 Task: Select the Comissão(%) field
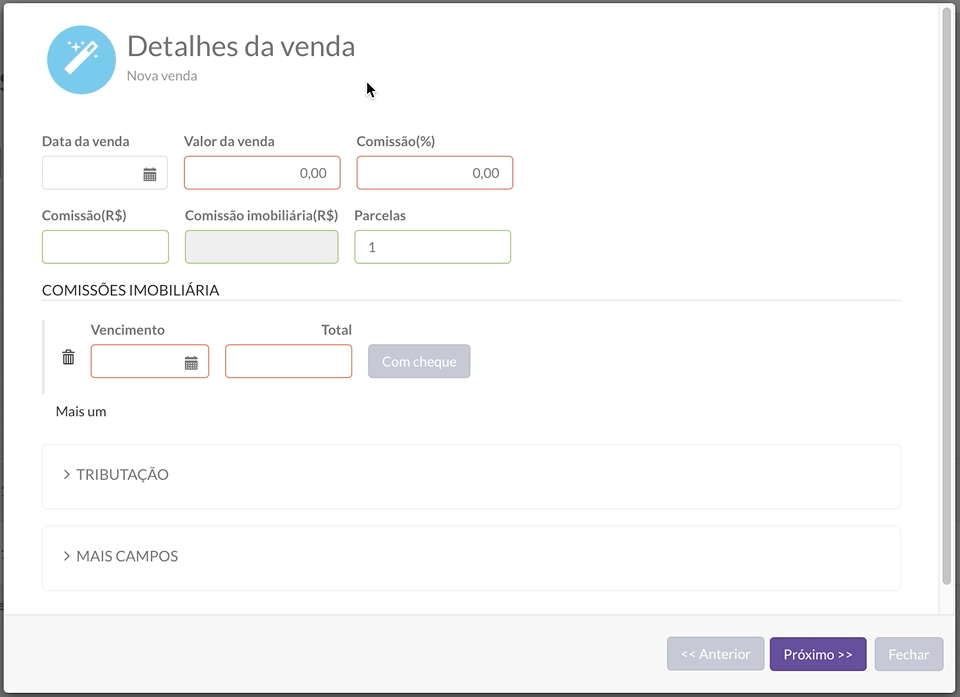coord(434,173)
